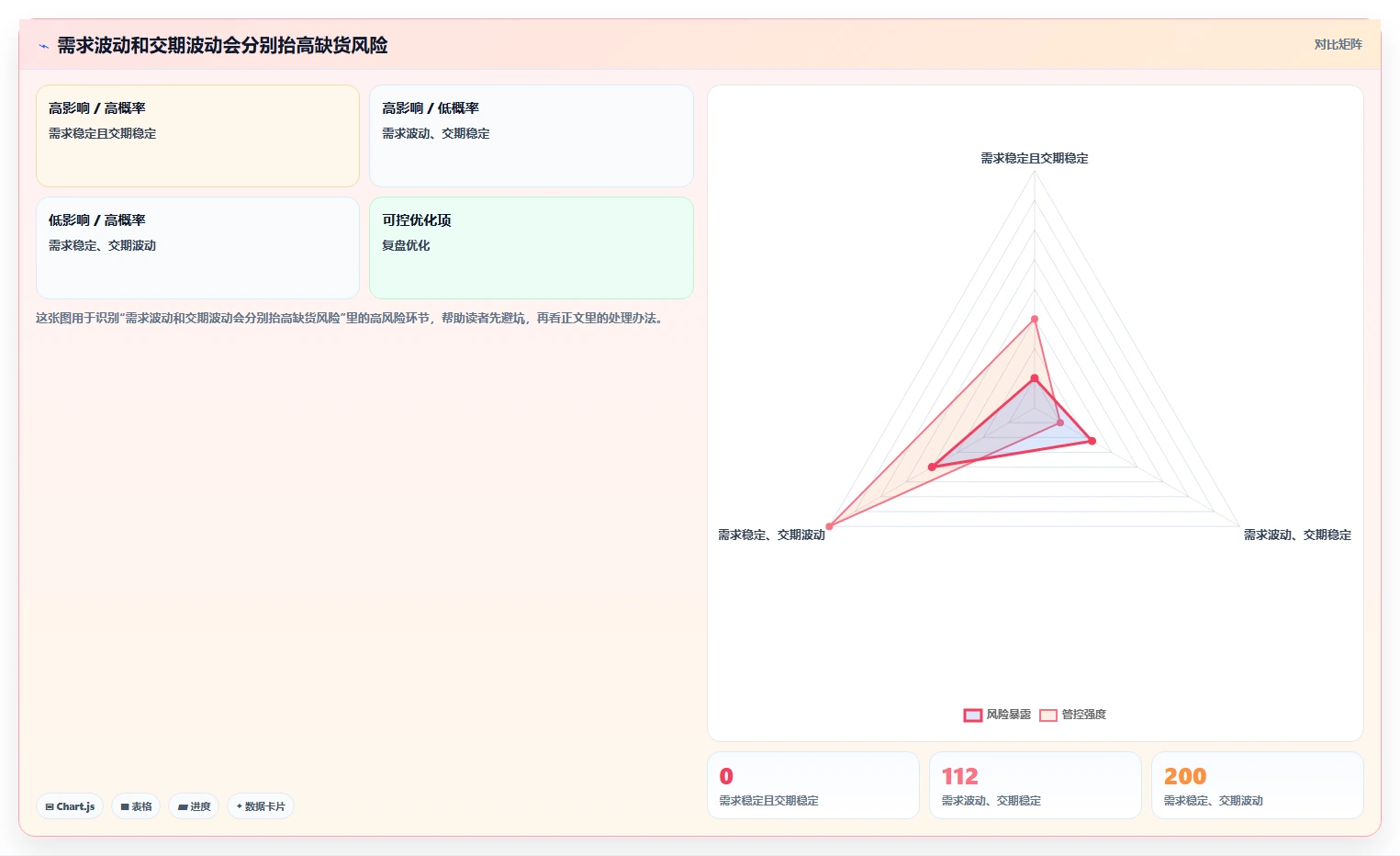This screenshot has height=856, width=1400.
Task: Click the 管控强度 legend label
Action: pos(1084,715)
